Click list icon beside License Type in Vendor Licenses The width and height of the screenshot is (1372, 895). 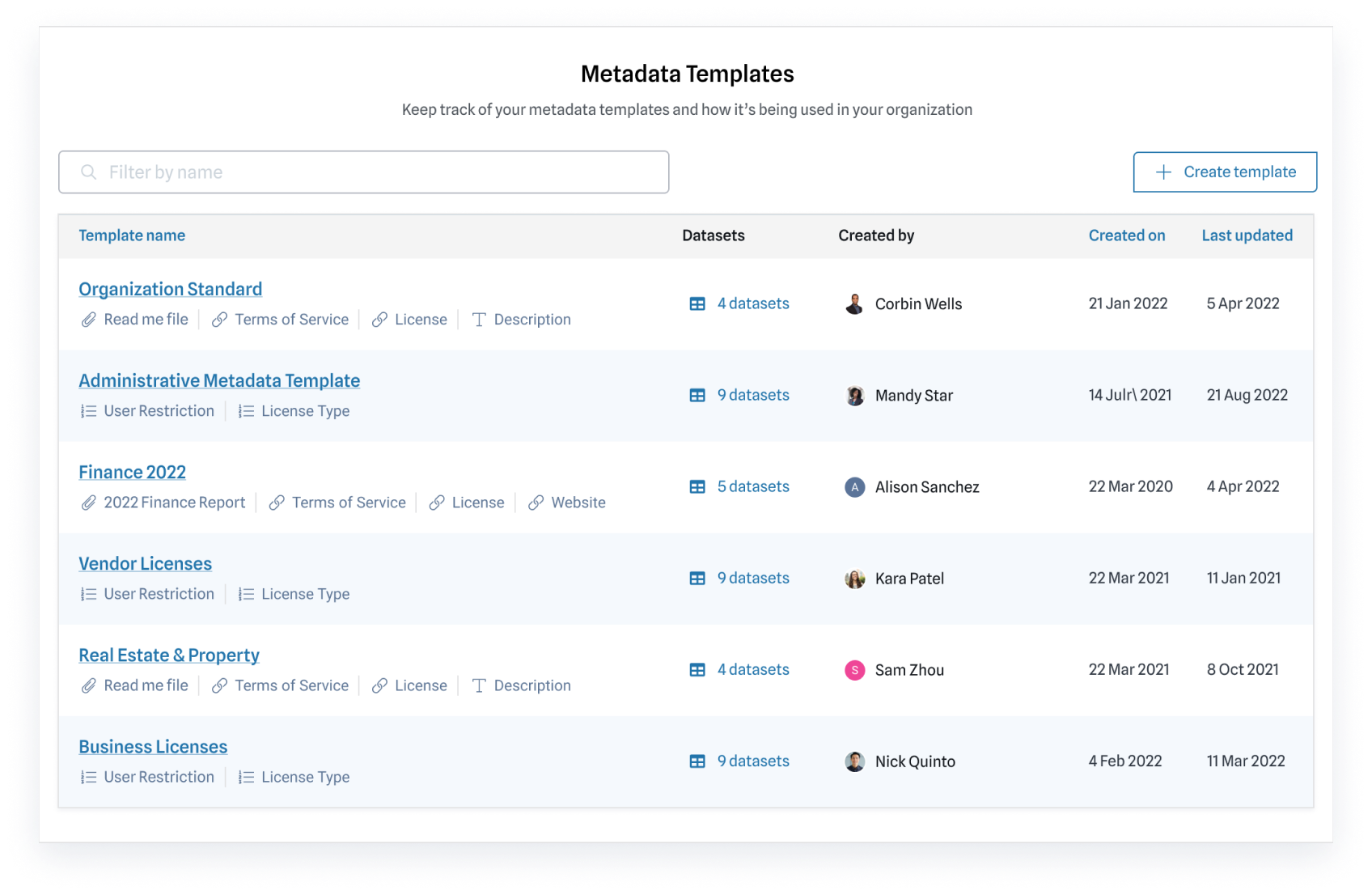pyautogui.click(x=246, y=594)
